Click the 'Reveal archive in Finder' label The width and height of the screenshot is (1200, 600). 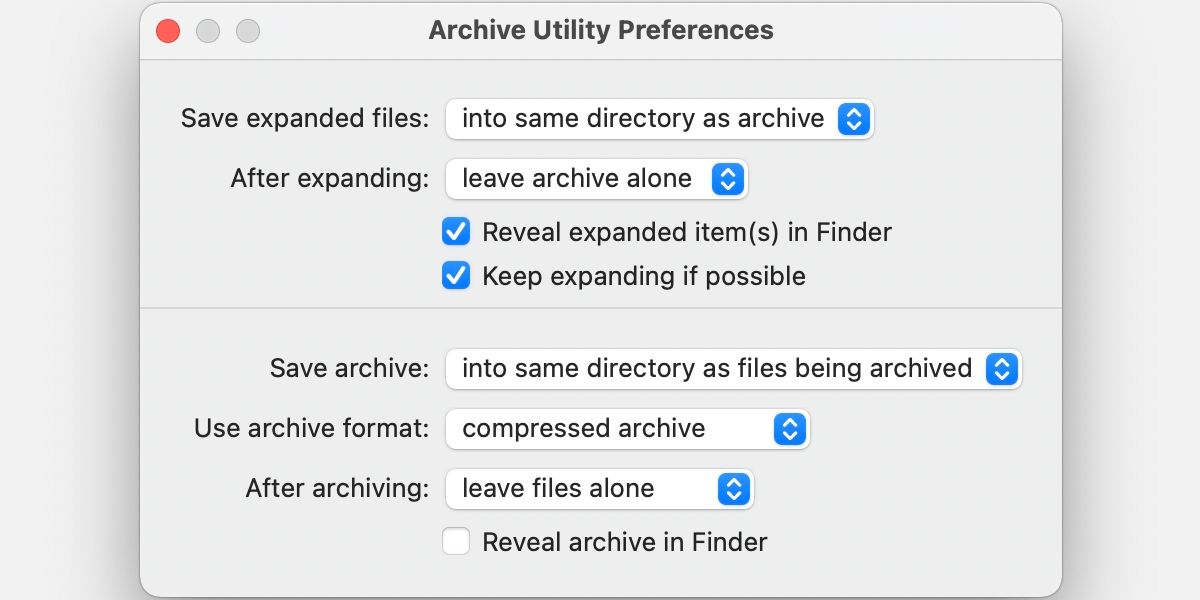tap(625, 541)
